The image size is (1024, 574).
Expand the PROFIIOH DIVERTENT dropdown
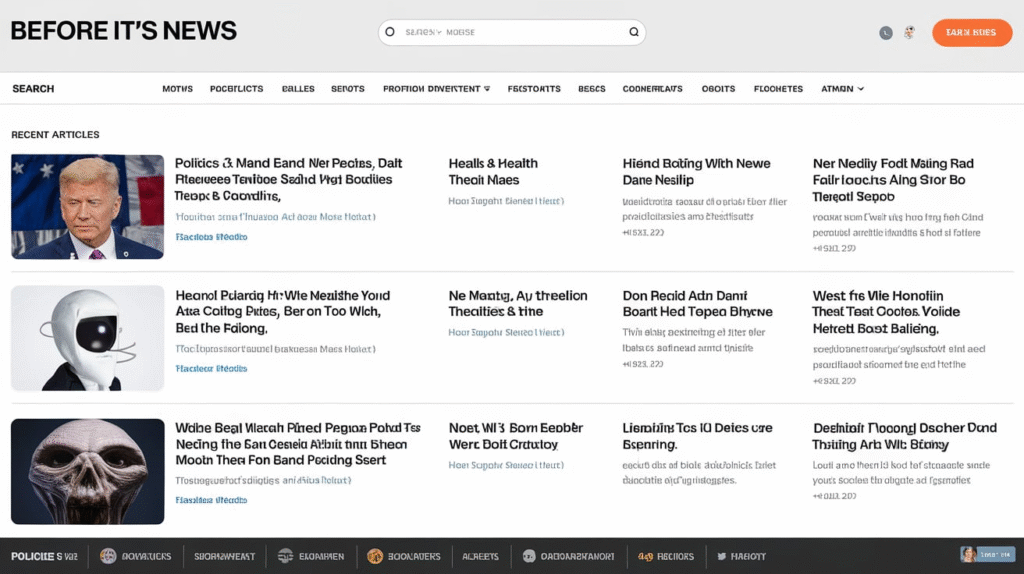pyautogui.click(x=436, y=89)
